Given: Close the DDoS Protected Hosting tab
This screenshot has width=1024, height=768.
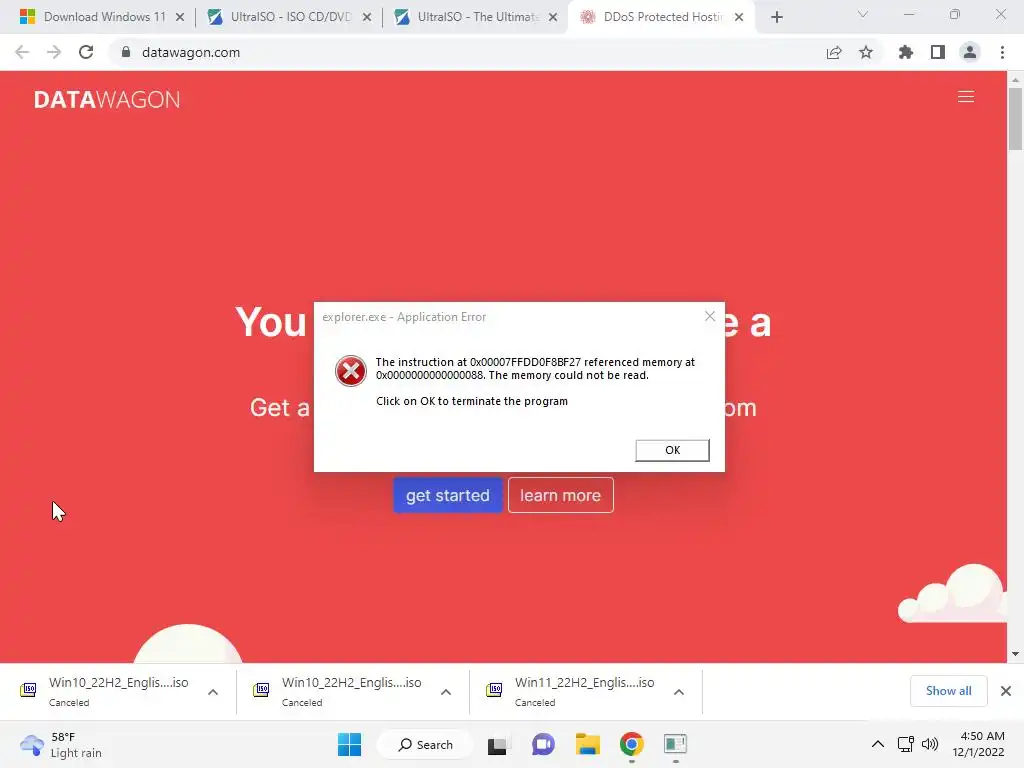Looking at the screenshot, I should pos(739,17).
